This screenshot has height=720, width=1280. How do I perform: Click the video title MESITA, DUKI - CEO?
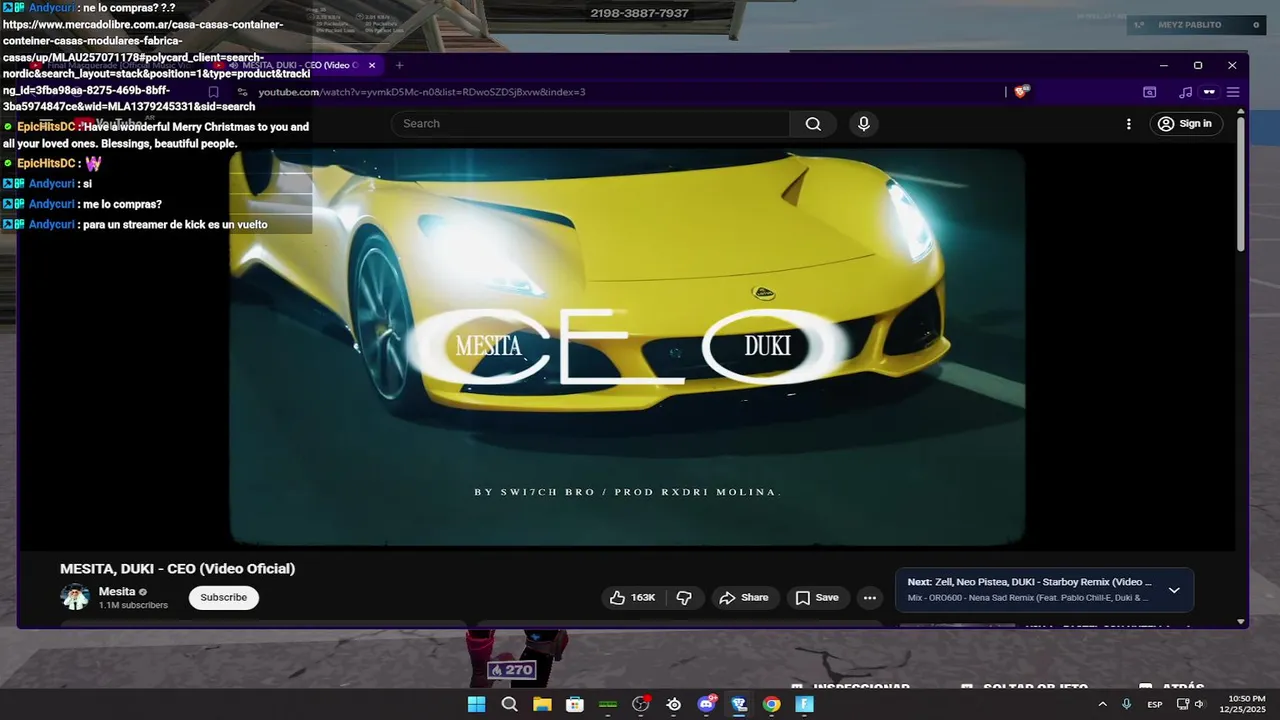(177, 569)
